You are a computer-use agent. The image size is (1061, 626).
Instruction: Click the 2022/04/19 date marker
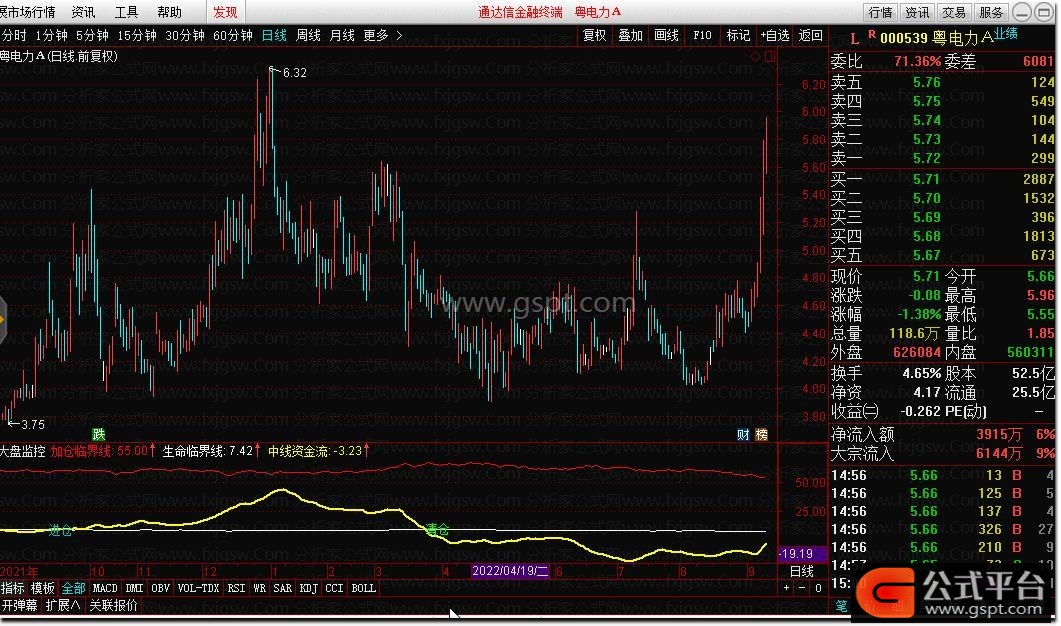[510, 571]
